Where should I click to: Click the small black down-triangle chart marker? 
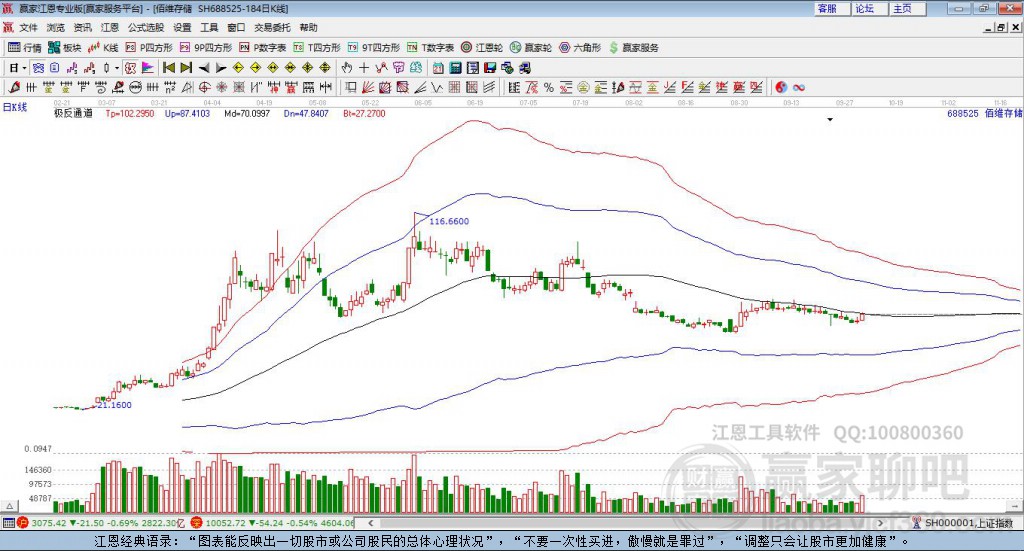(x=830, y=119)
